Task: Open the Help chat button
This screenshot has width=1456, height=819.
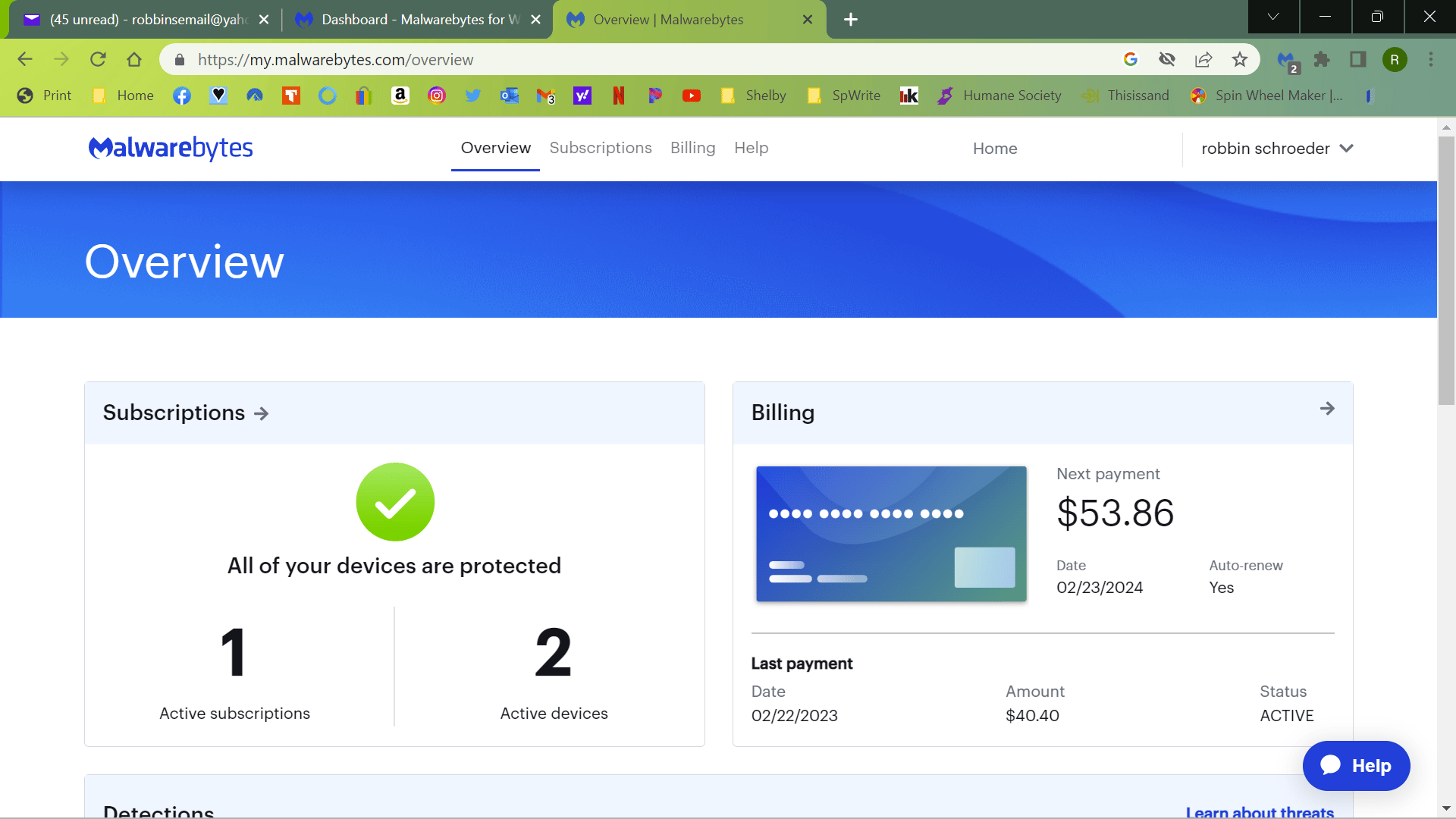Action: 1357,766
